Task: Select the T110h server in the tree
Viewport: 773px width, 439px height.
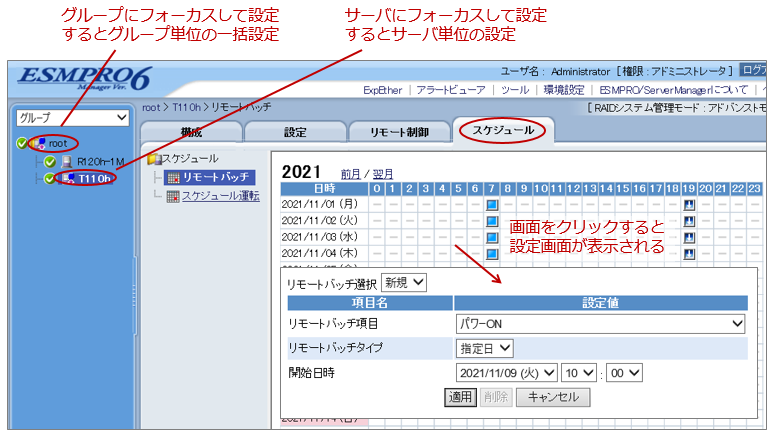Action: 95,179
